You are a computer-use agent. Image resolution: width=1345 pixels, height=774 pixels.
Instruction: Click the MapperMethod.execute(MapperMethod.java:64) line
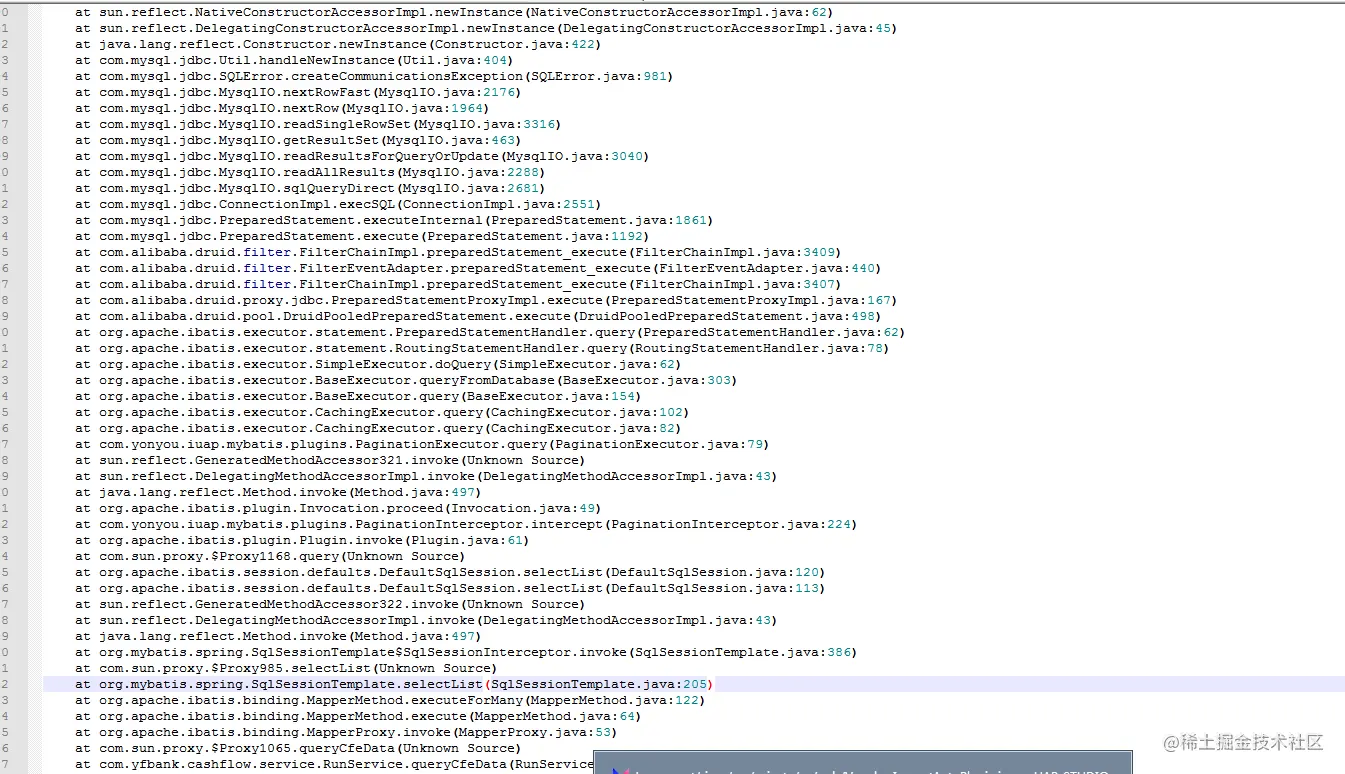(358, 716)
